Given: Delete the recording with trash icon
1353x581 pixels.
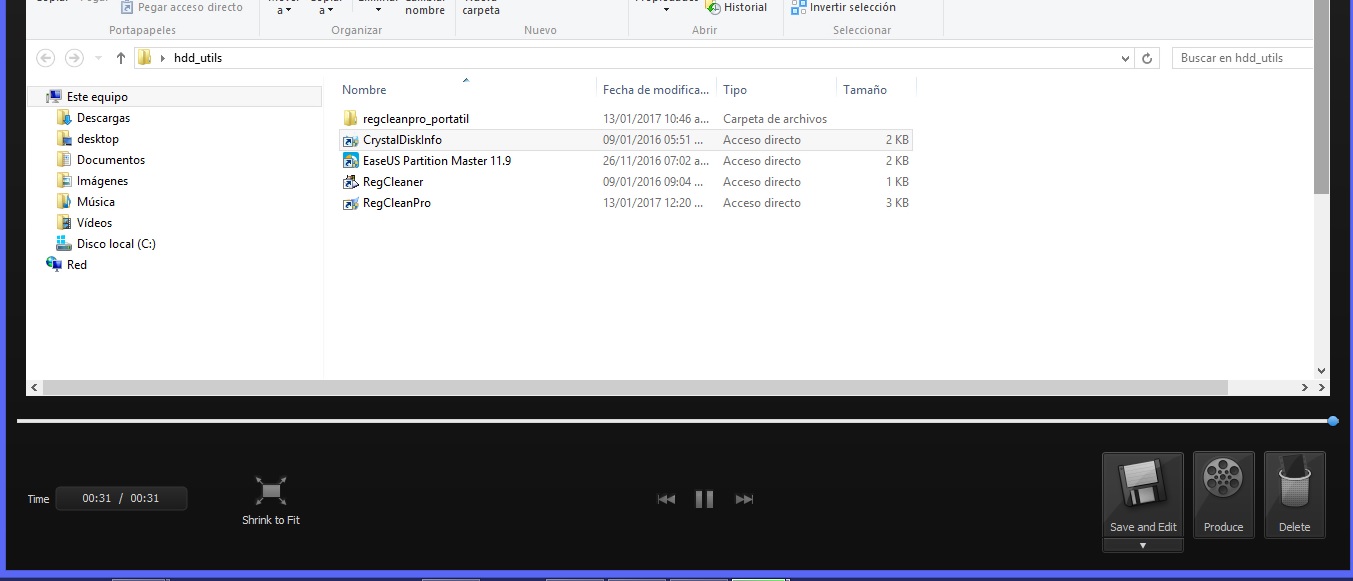Looking at the screenshot, I should (x=1294, y=480).
